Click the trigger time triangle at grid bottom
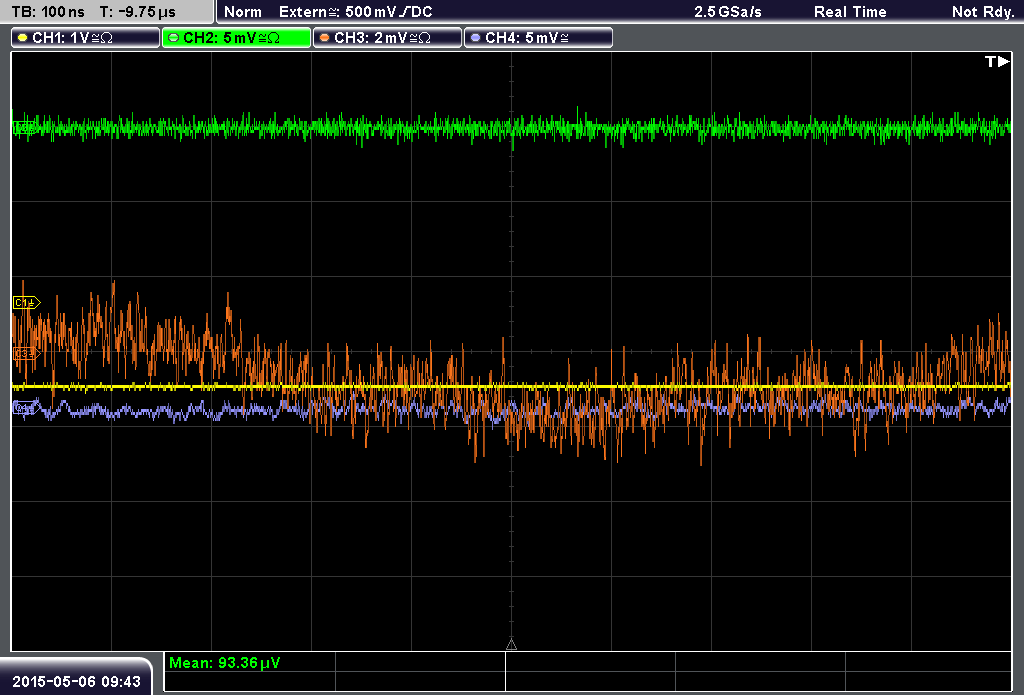1024x695 pixels. [511, 645]
